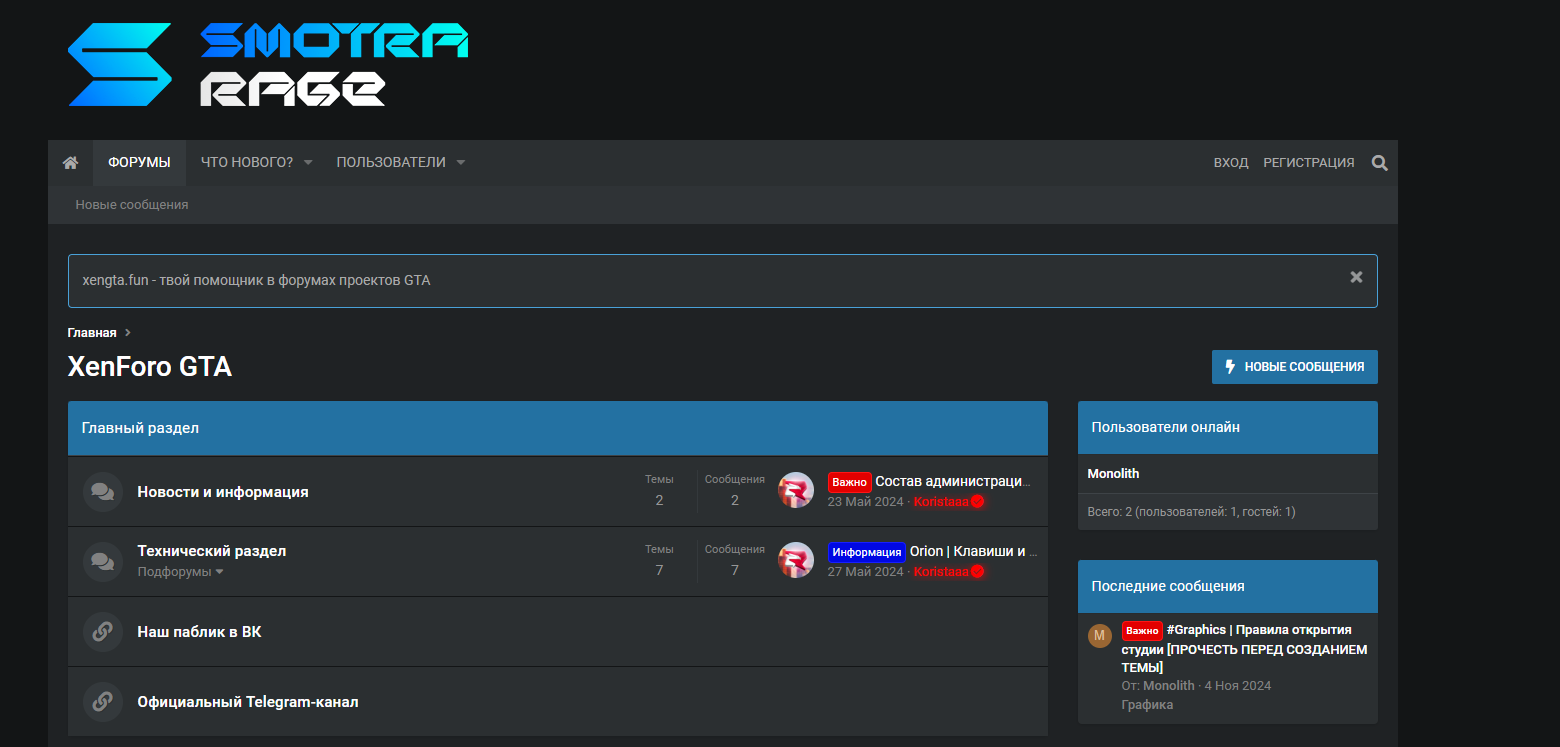The image size is (1560, 747).
Task: Switch to the Форумы tab
Action: 139,163
